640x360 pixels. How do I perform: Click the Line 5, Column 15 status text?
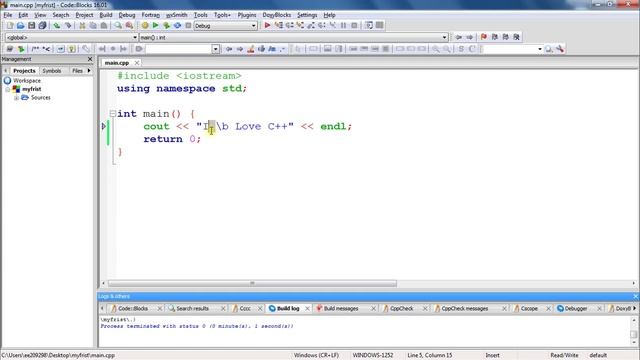429,356
